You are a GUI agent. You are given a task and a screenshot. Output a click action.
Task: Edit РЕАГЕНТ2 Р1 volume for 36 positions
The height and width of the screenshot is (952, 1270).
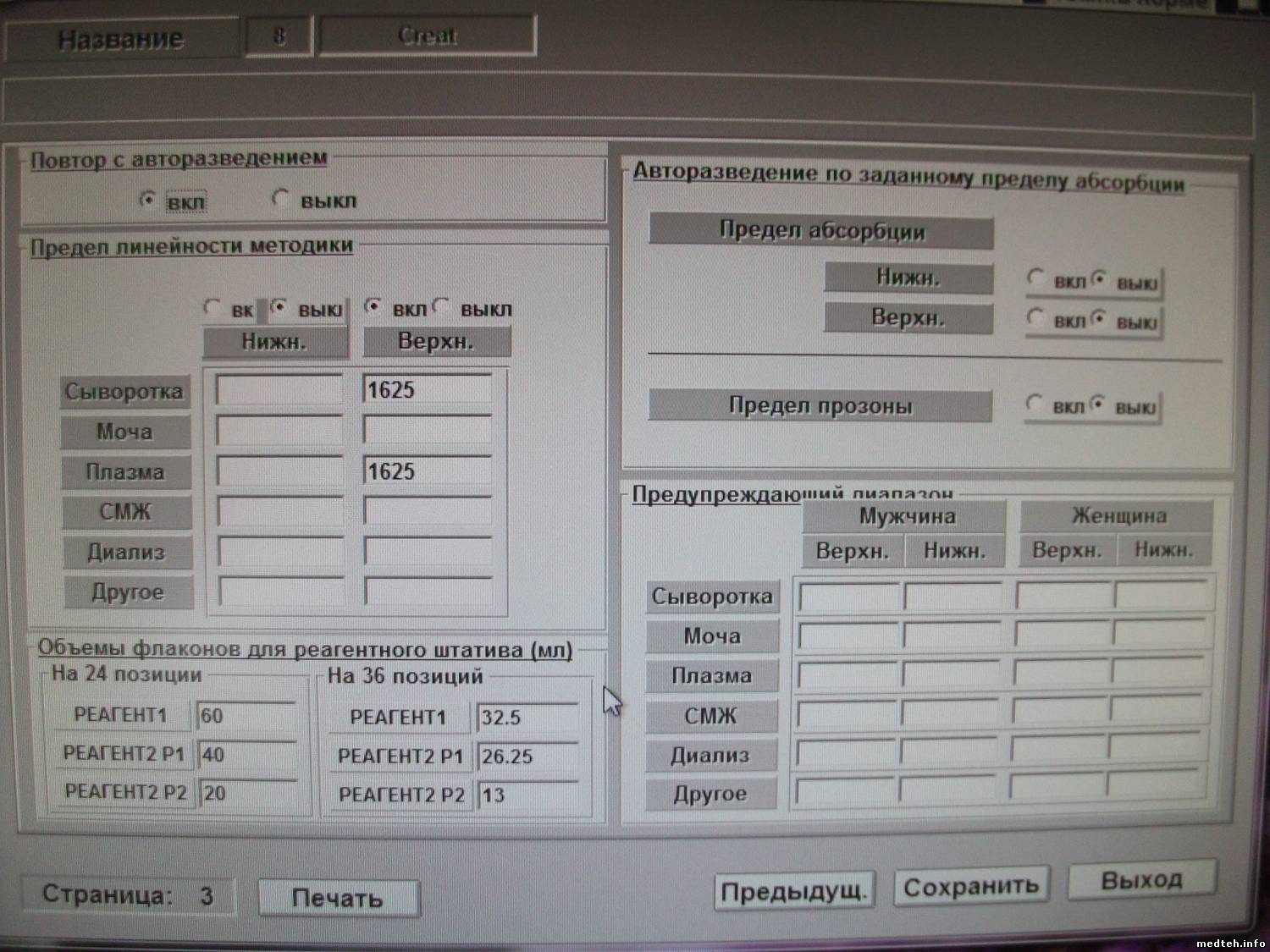coord(527,756)
